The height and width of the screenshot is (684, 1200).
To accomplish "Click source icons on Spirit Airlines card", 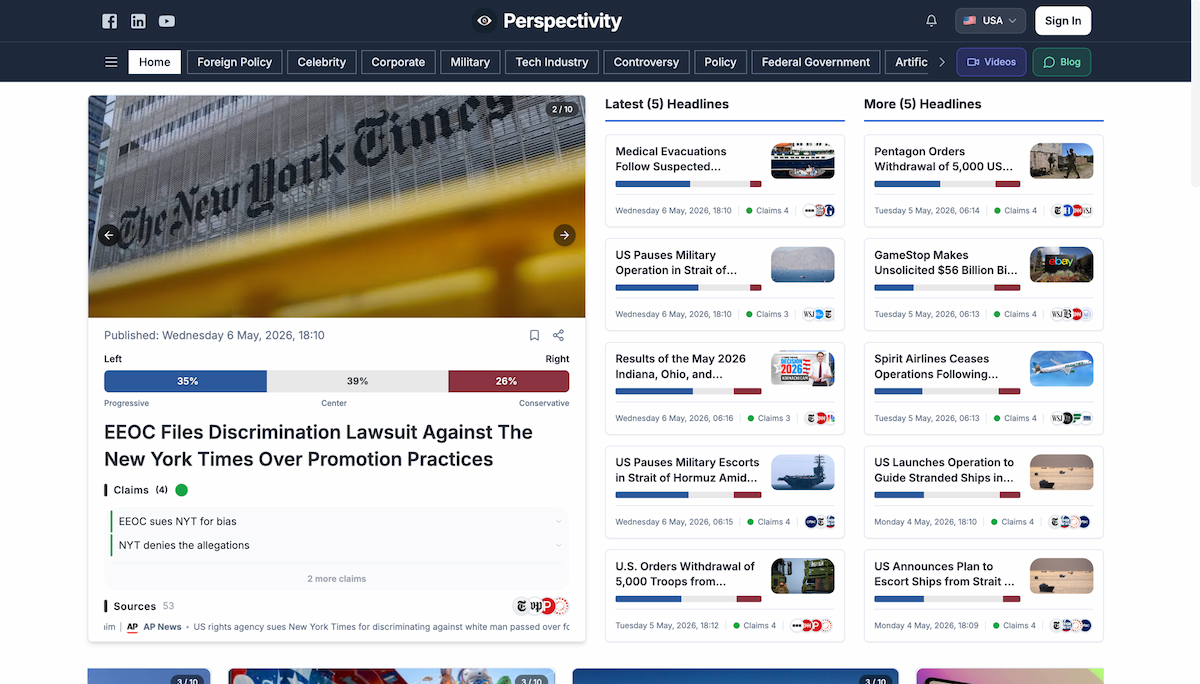I will click(1073, 418).
